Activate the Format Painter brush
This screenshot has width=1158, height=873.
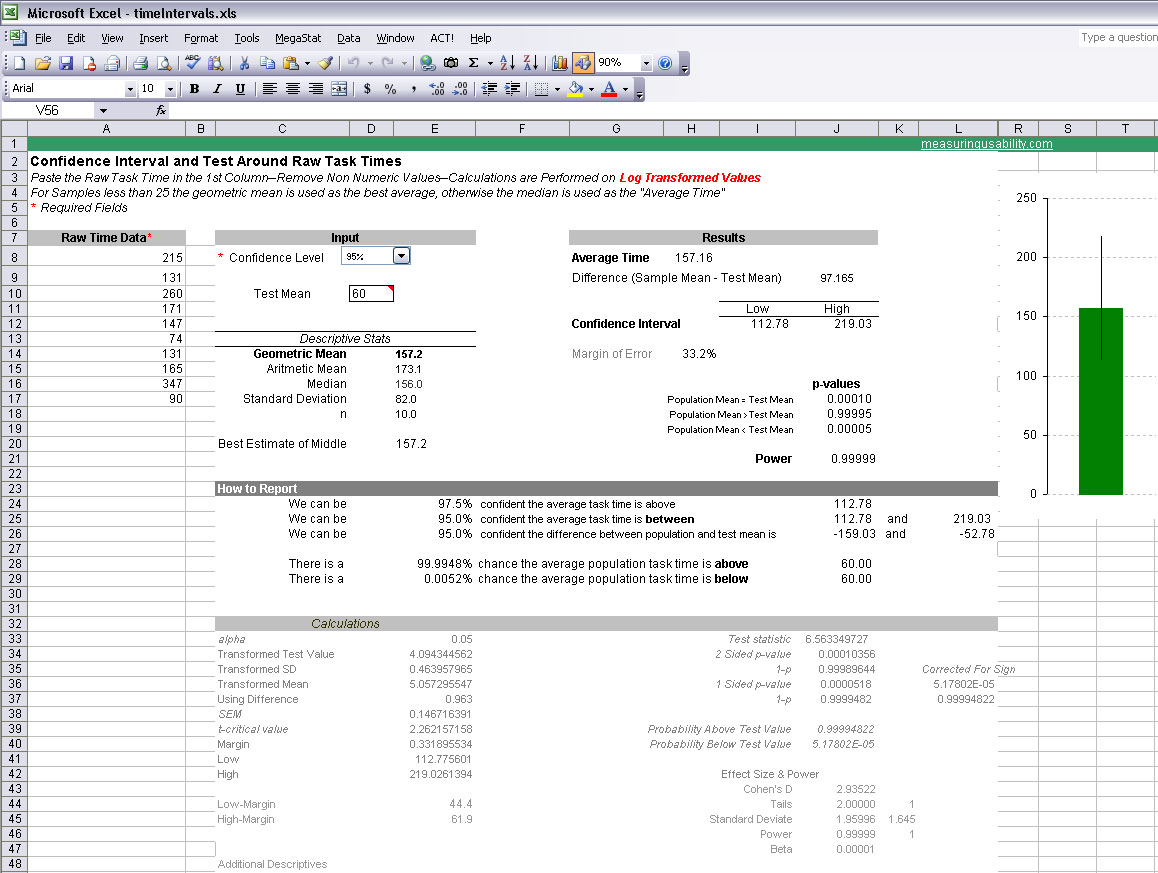pos(325,64)
